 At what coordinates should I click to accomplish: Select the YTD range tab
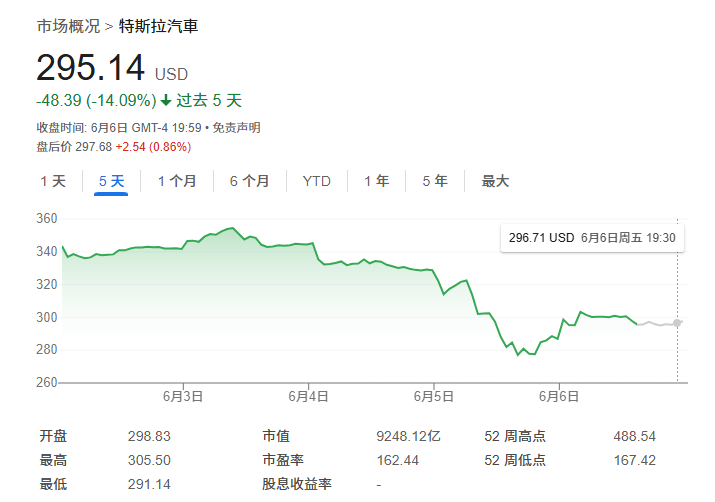317,181
